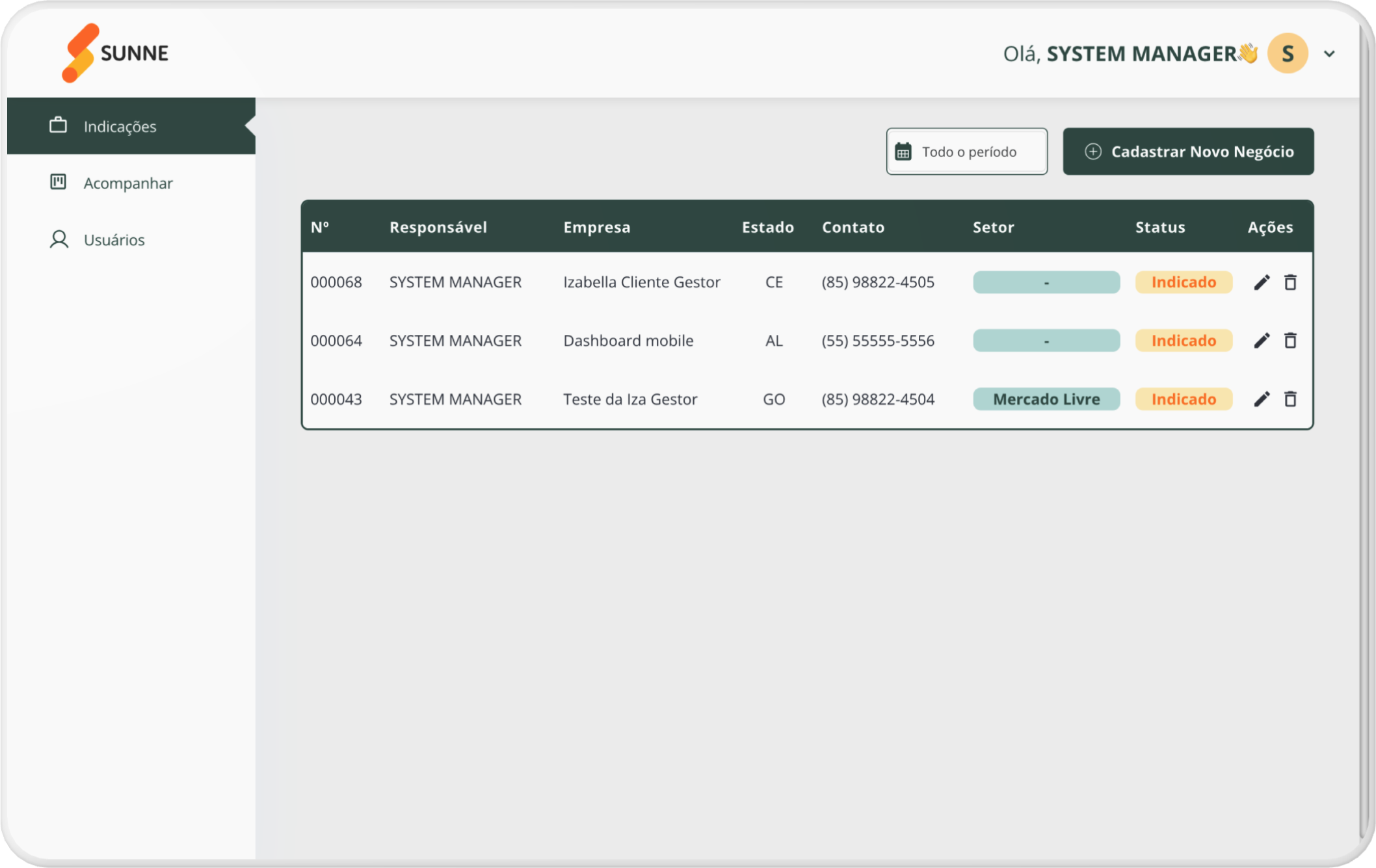Click SYSTEM MANAGER in row 000064
Screen dimensions: 1376x868
pyautogui.click(x=455, y=341)
